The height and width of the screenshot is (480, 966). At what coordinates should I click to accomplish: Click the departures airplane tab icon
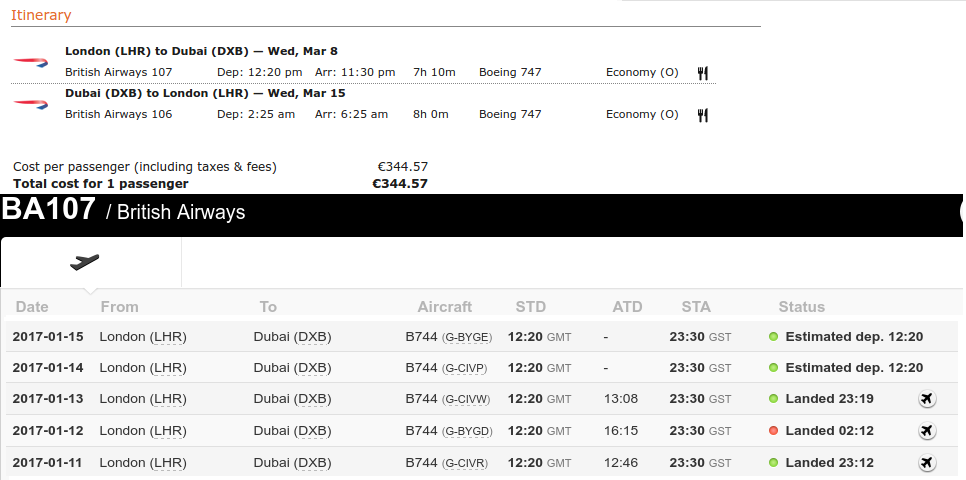[84, 262]
